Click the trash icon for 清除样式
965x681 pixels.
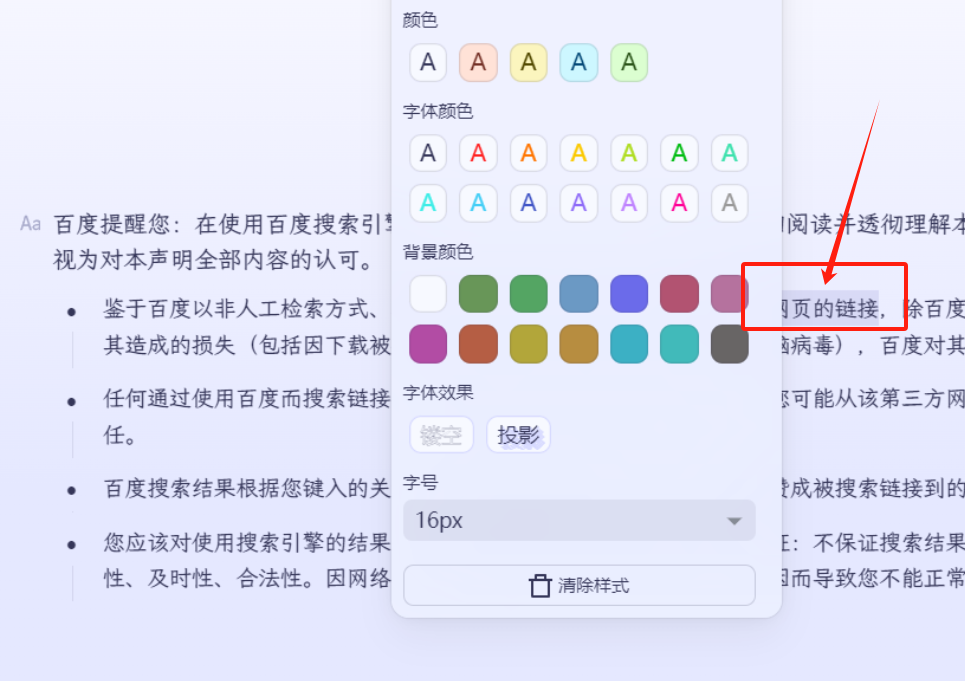click(x=541, y=585)
